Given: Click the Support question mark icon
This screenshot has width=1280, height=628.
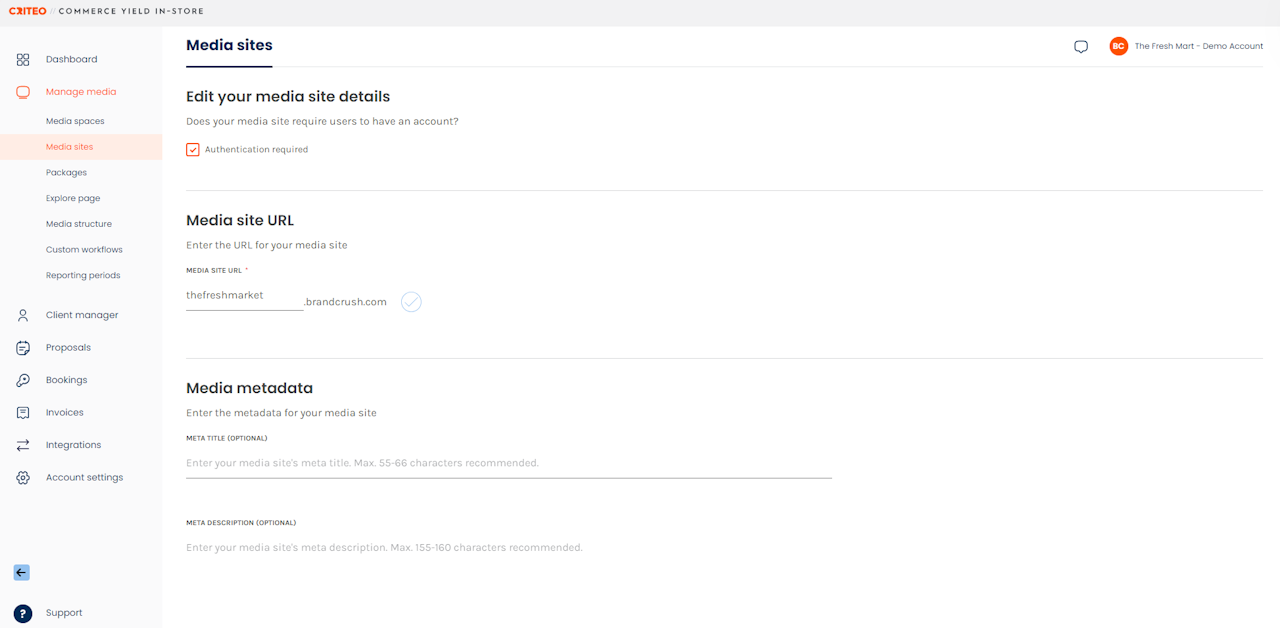Looking at the screenshot, I should tap(23, 613).
